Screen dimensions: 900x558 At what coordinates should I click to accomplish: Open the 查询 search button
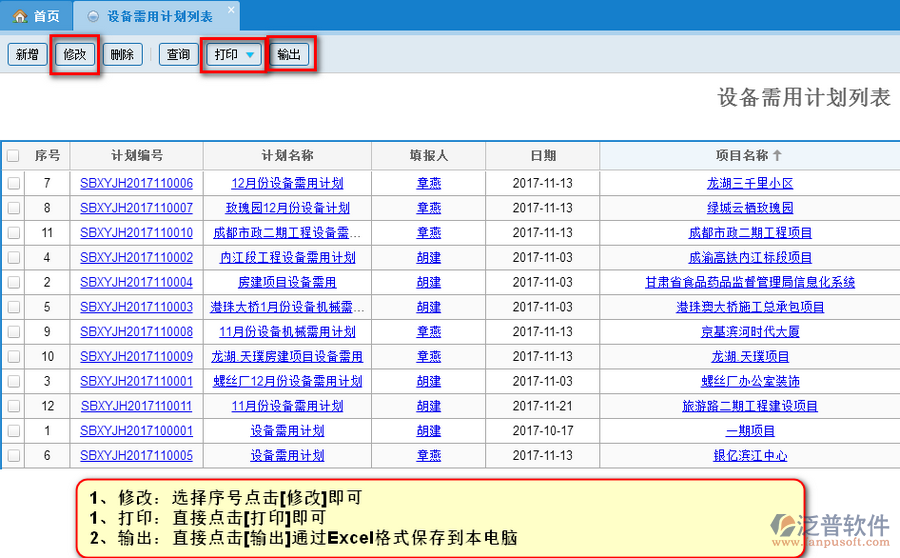click(x=178, y=55)
